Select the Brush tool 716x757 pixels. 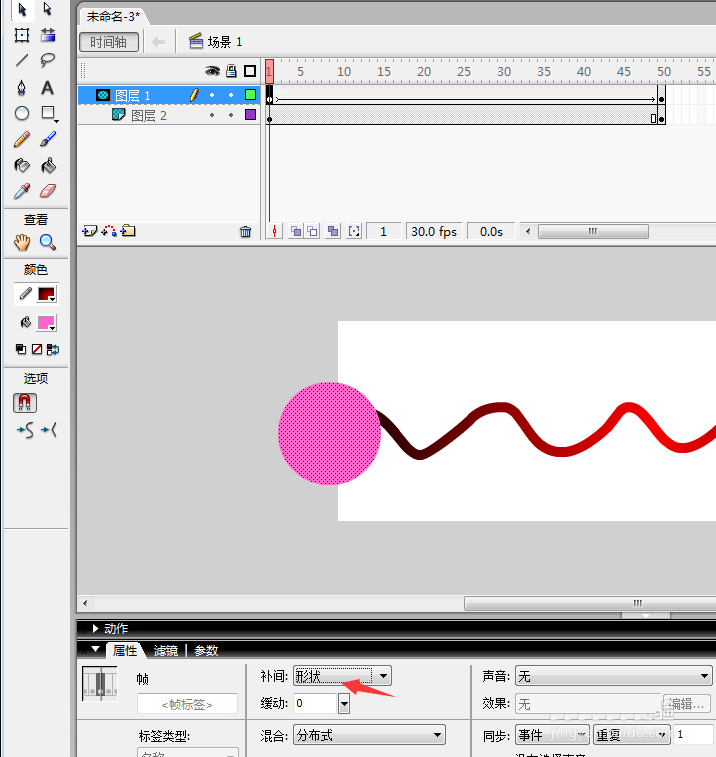point(48,140)
